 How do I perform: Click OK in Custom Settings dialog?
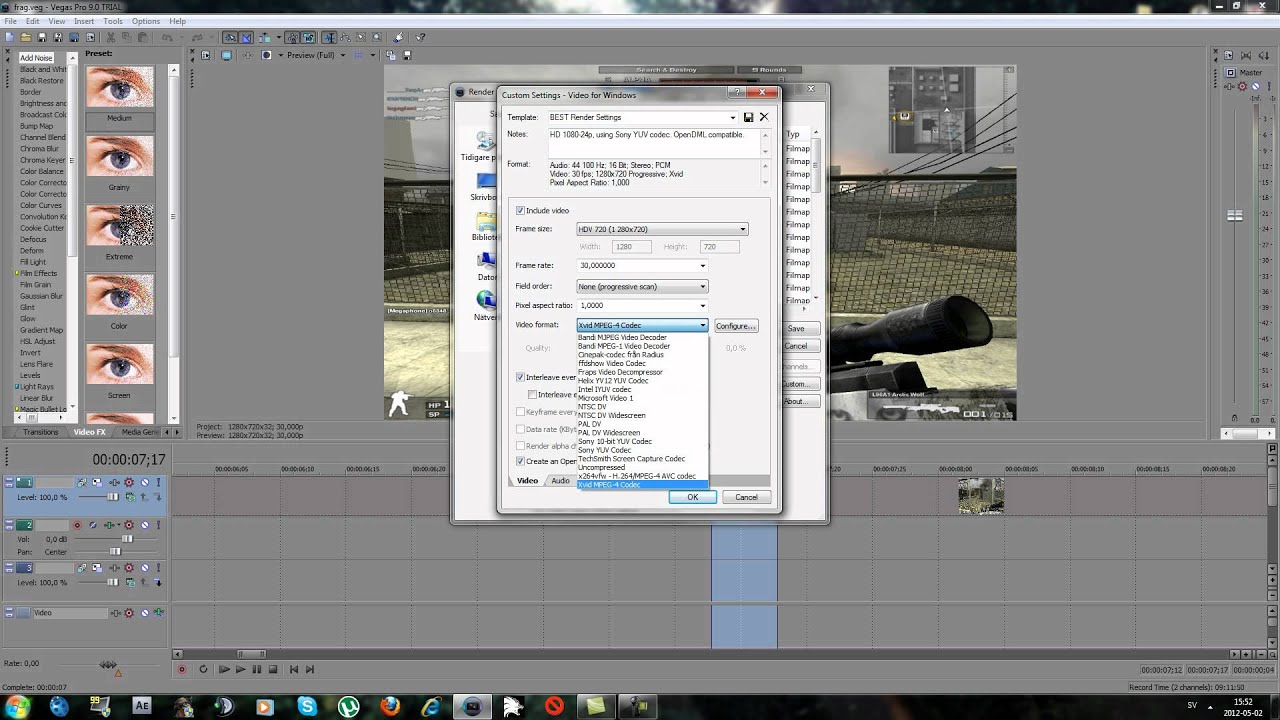(x=692, y=497)
